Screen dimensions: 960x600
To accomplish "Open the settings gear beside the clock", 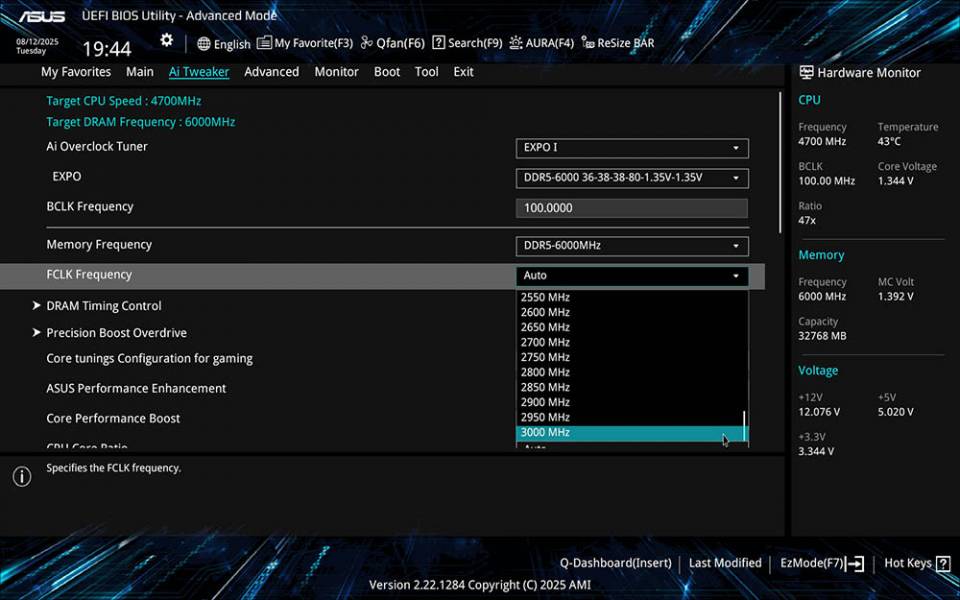I will click(x=166, y=39).
